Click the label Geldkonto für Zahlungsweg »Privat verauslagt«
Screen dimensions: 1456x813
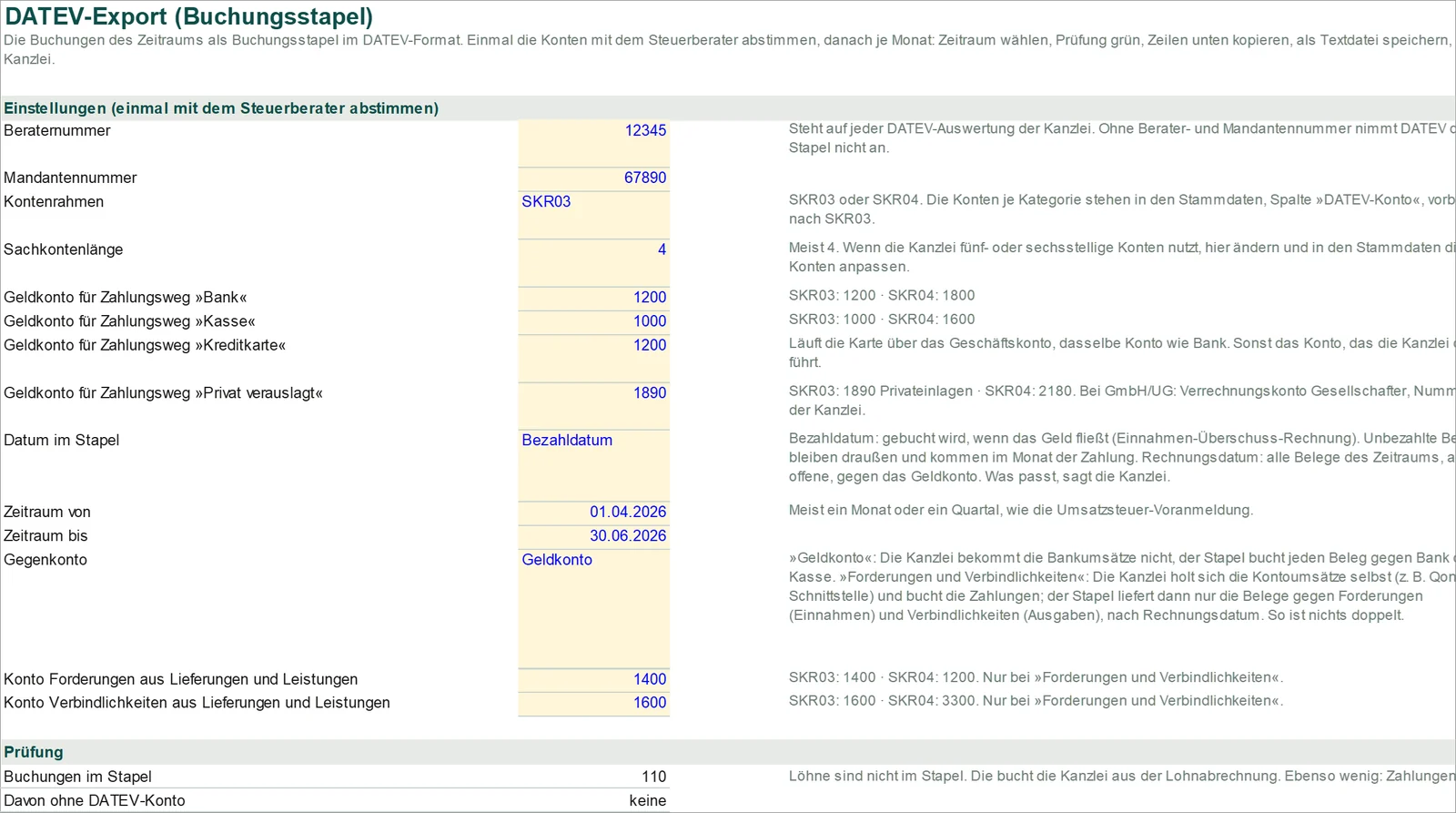[x=164, y=393]
